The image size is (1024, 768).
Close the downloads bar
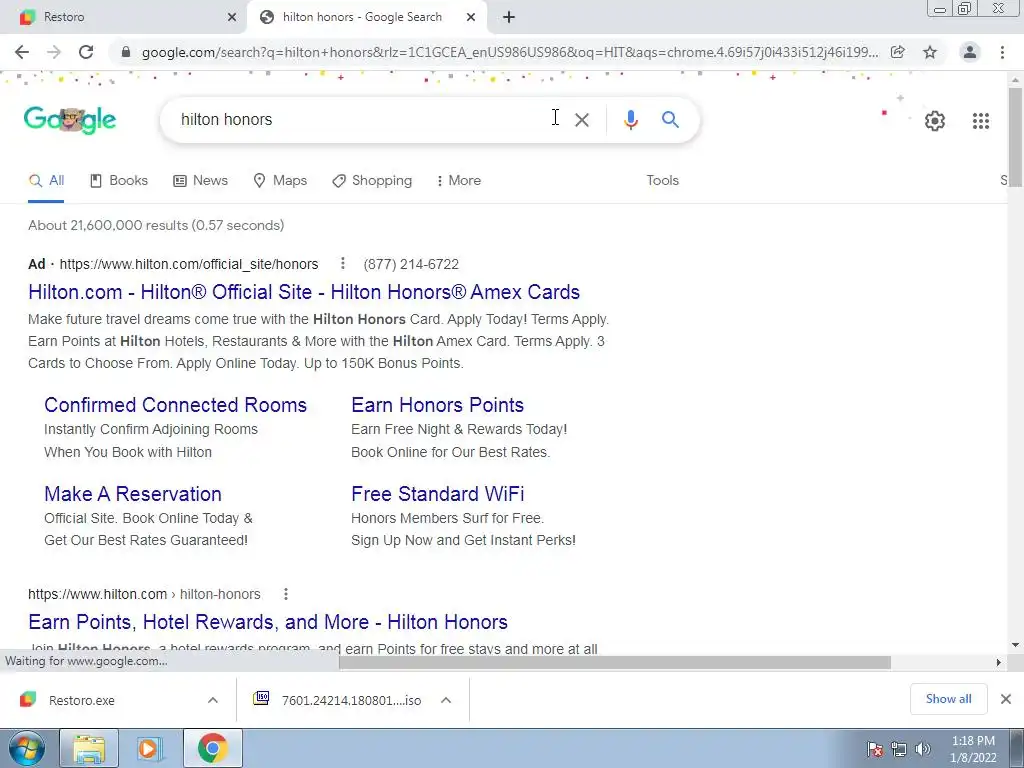click(1006, 699)
